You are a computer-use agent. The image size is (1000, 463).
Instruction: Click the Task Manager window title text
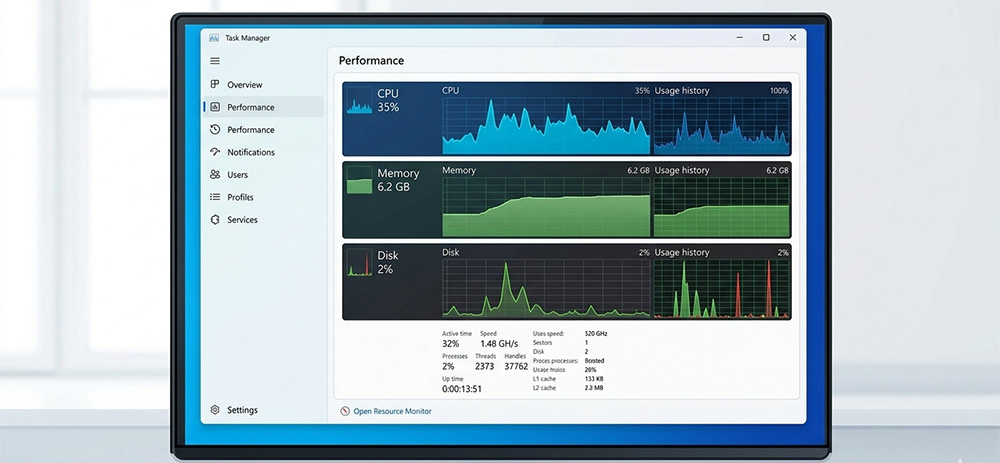pos(247,38)
